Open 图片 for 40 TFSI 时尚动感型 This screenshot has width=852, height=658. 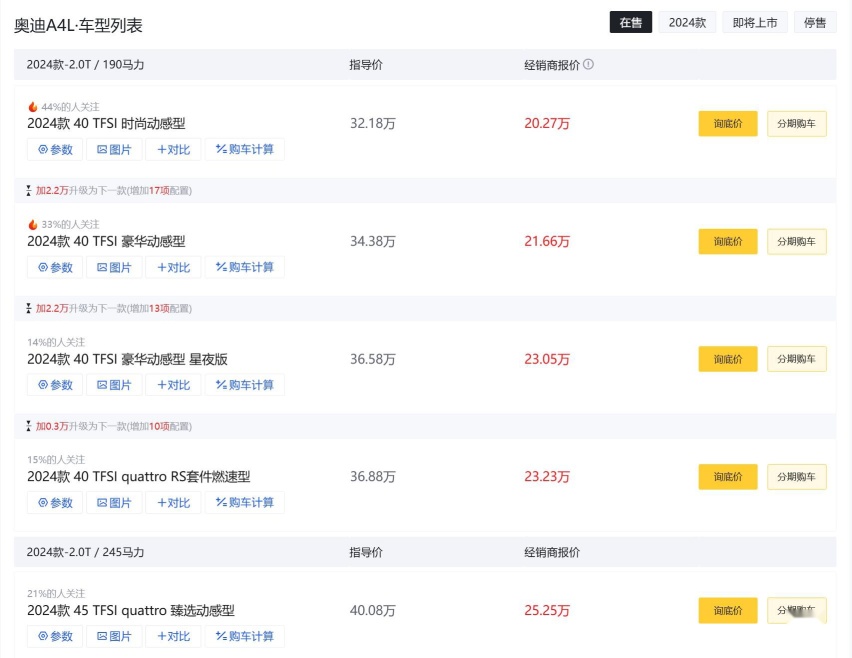(114, 149)
